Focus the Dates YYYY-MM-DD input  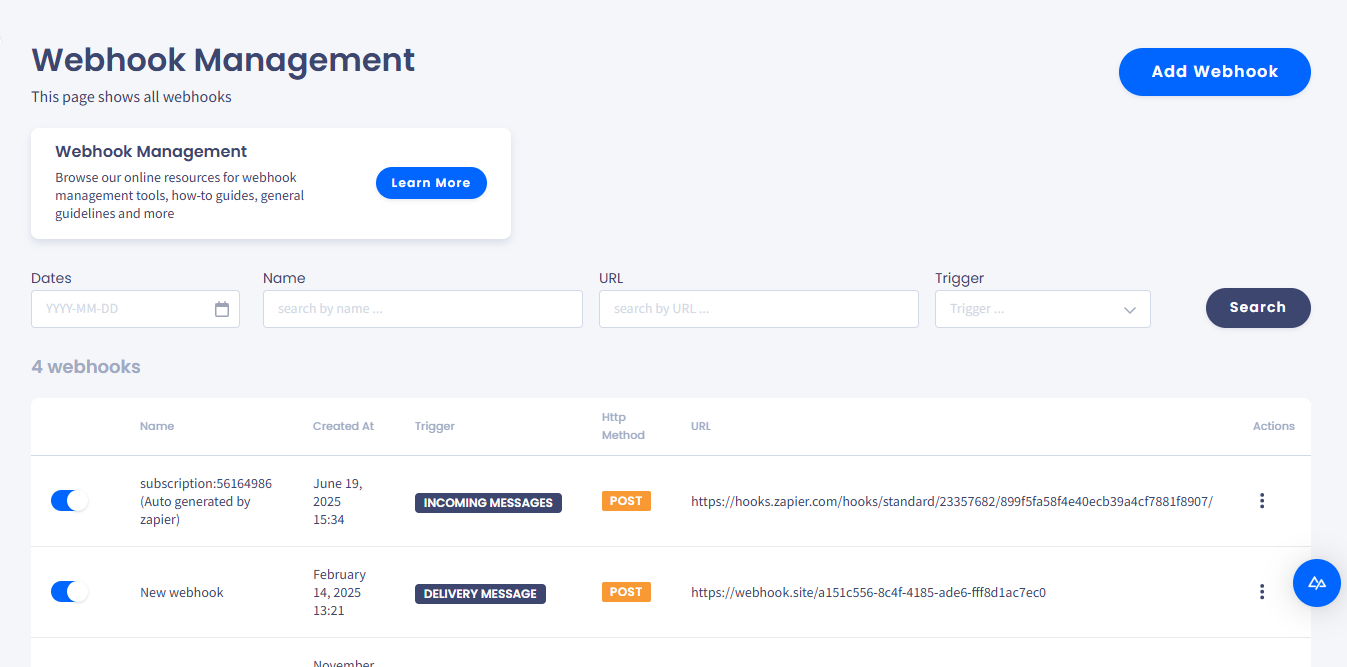pos(135,309)
